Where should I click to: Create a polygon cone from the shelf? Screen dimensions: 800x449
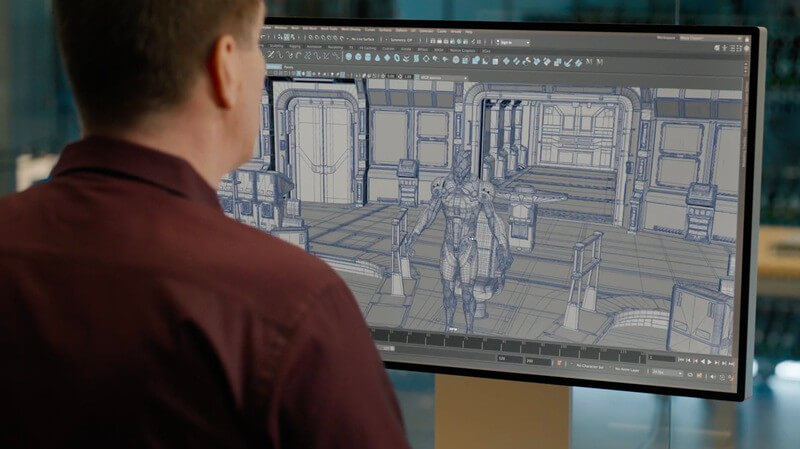point(378,58)
